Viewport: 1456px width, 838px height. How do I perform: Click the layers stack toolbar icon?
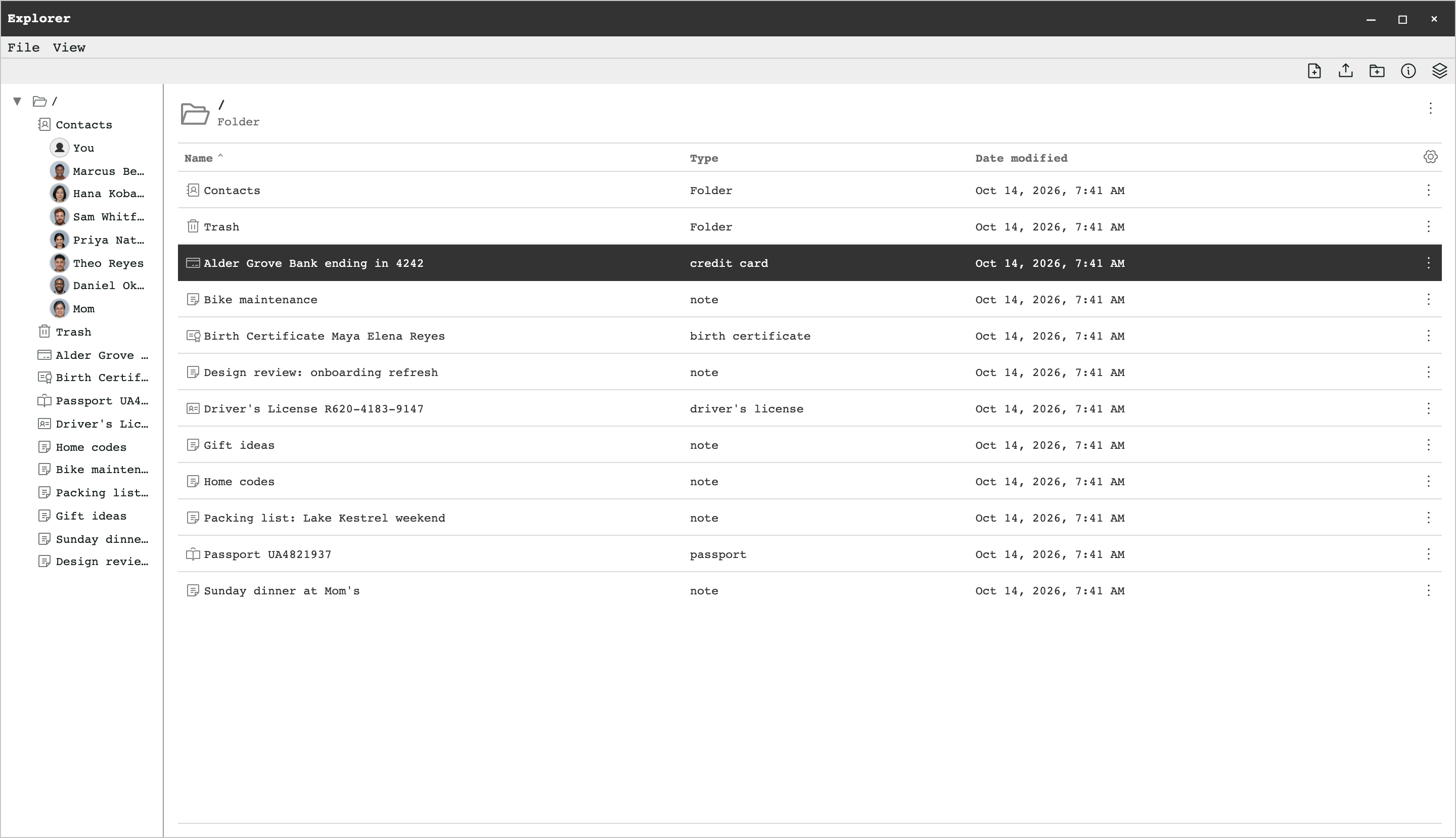pos(1439,71)
